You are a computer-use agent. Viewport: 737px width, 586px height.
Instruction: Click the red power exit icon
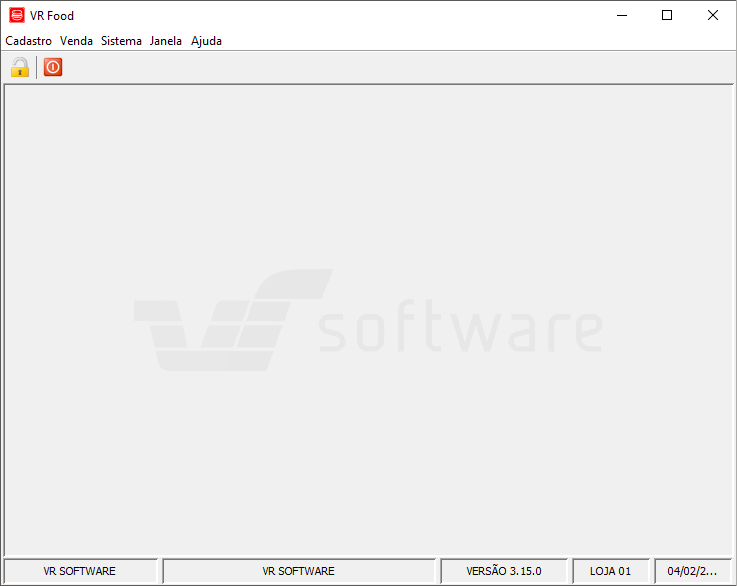click(x=53, y=67)
